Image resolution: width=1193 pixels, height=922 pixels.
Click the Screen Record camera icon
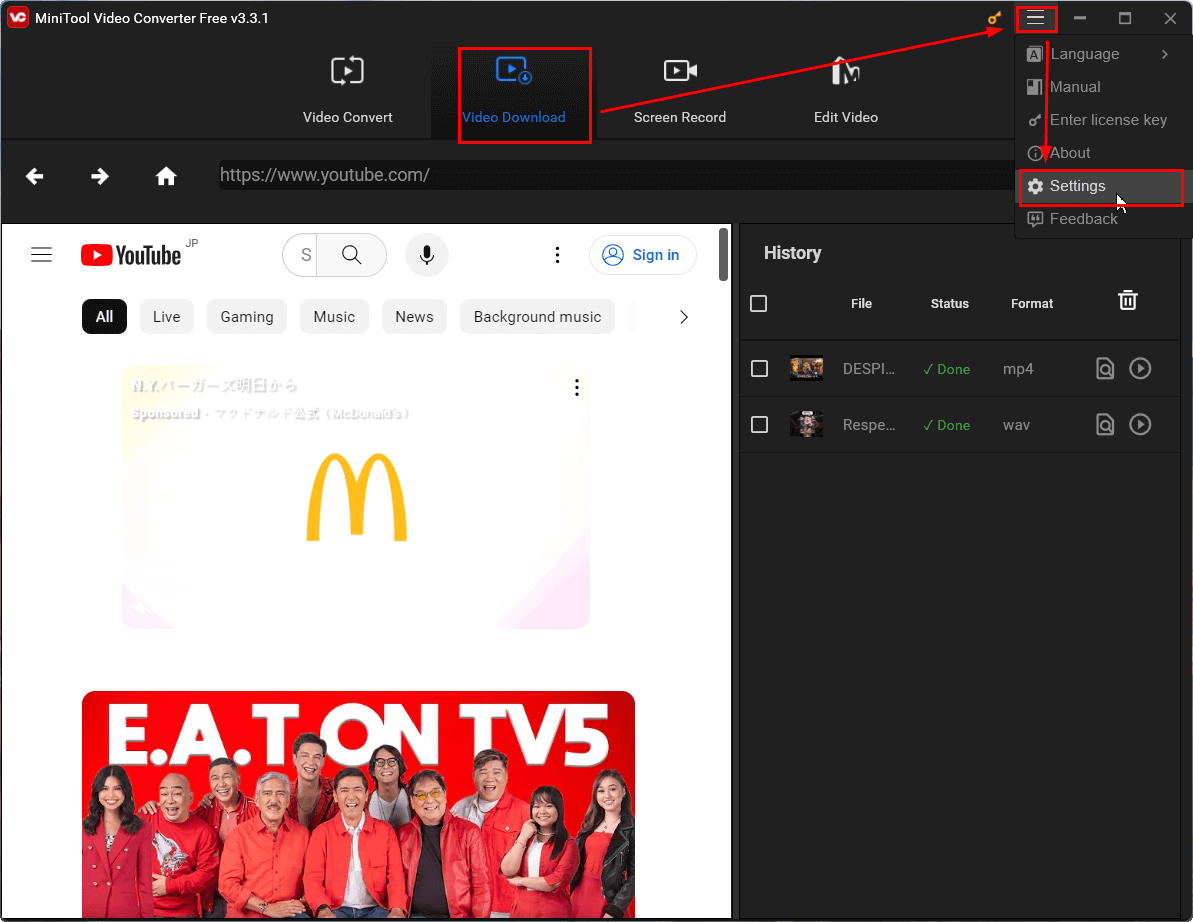pyautogui.click(x=680, y=72)
